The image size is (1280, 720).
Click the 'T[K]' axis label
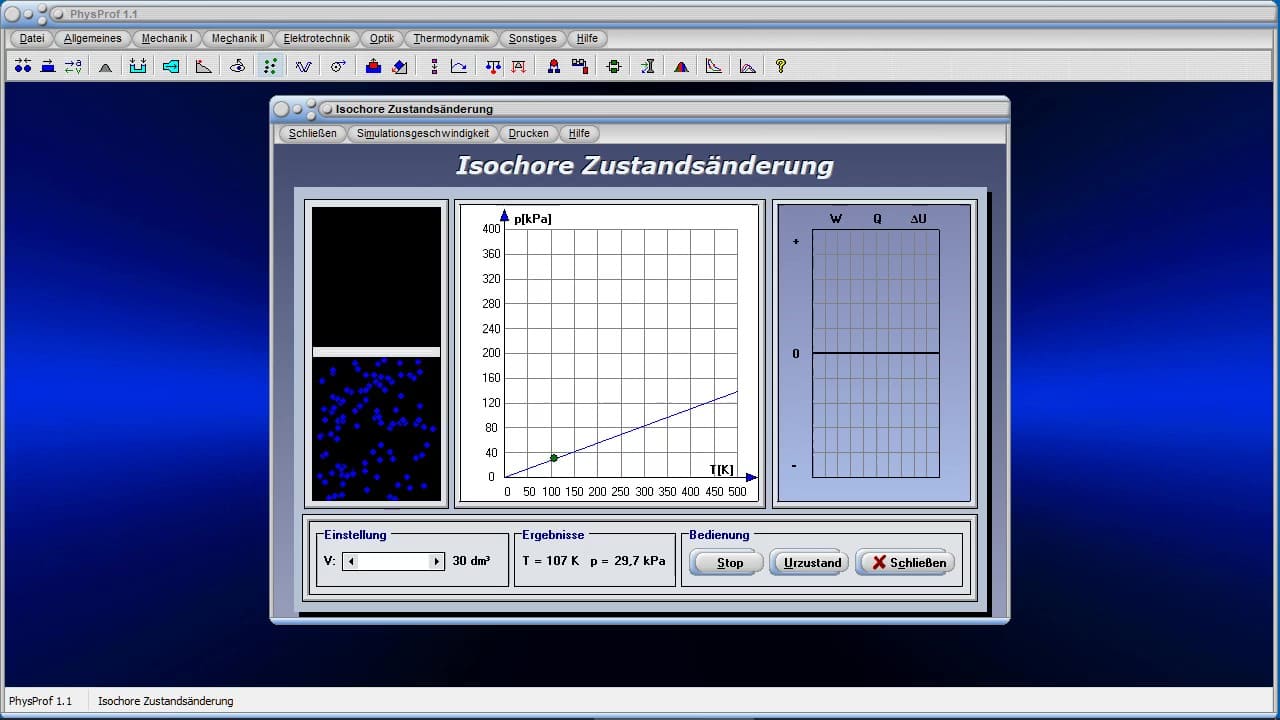[x=722, y=470]
